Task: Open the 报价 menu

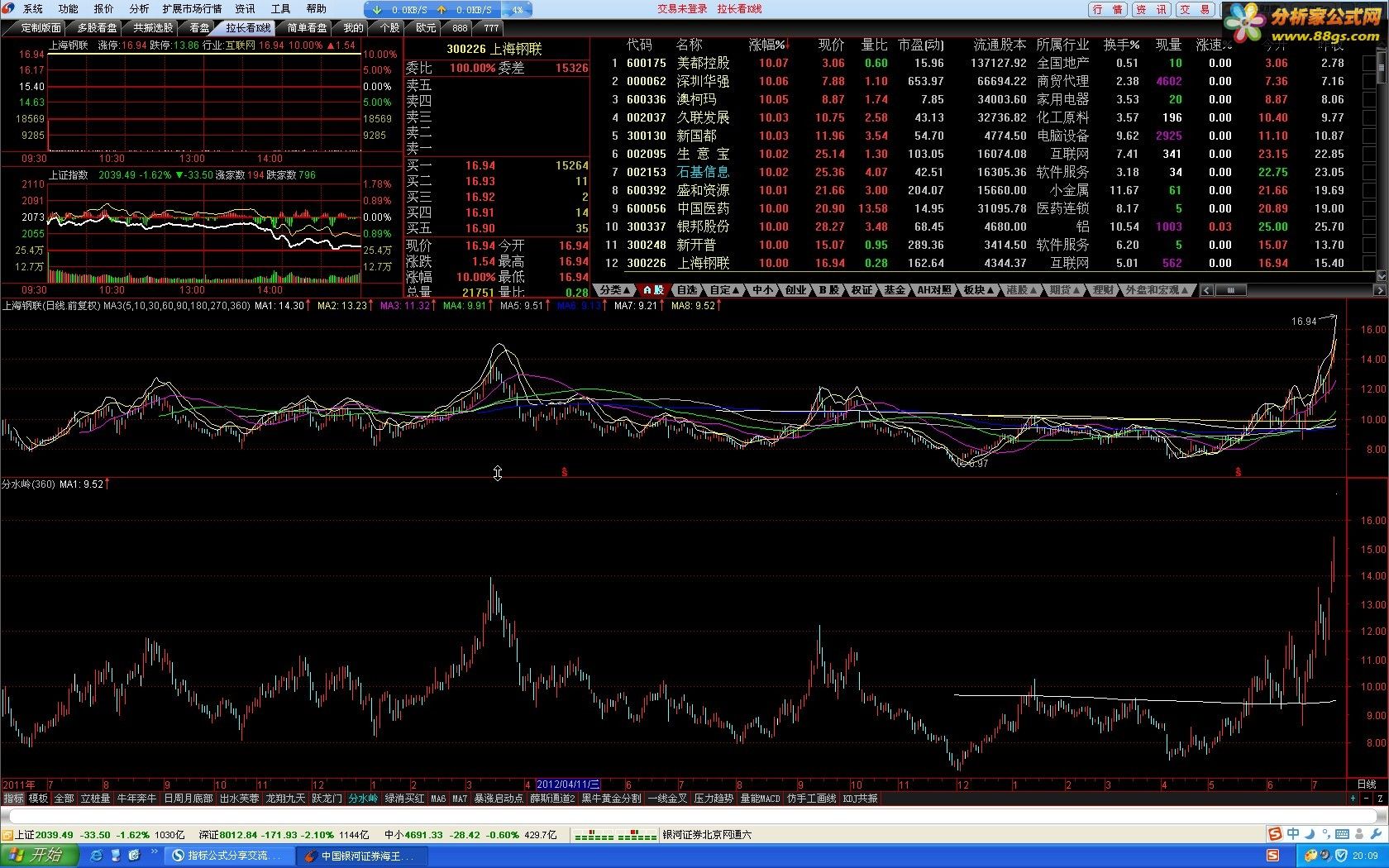Action: (104, 9)
